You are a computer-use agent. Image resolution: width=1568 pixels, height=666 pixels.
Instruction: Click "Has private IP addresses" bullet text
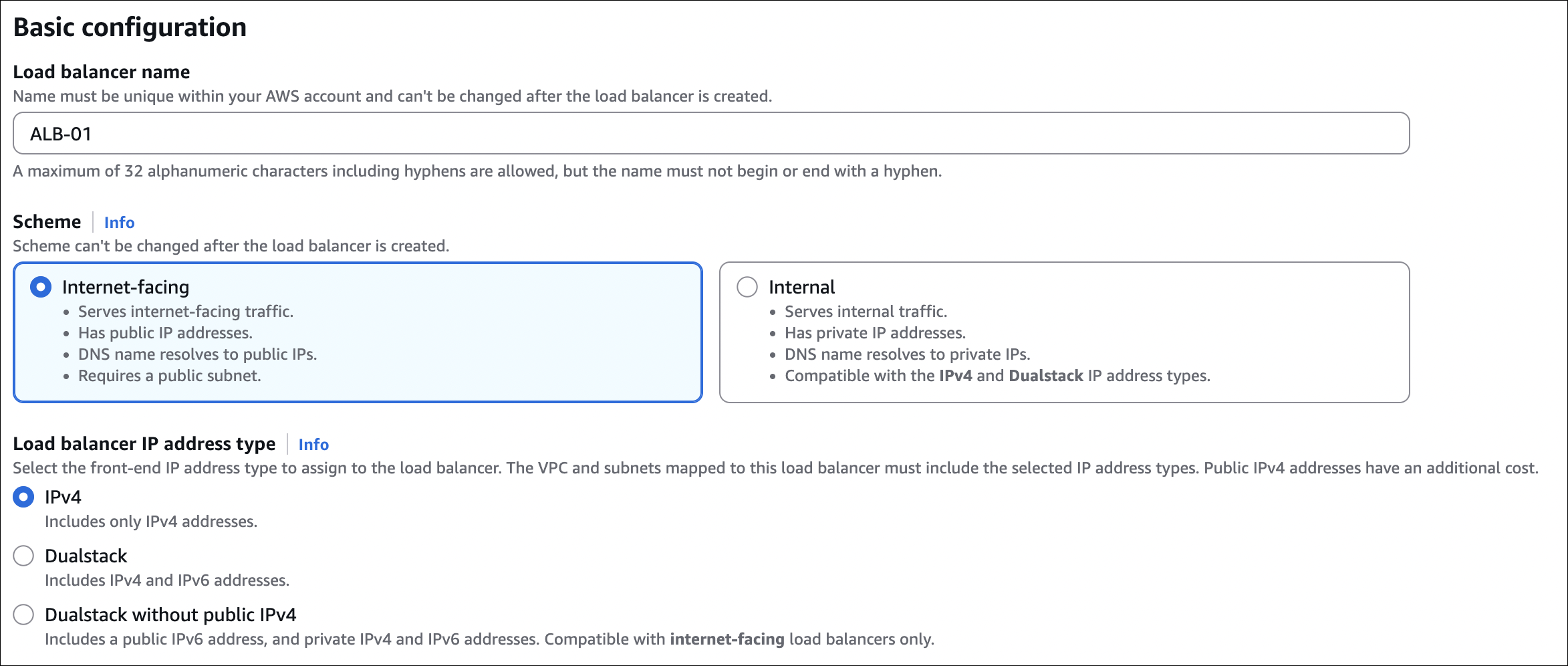coord(875,333)
